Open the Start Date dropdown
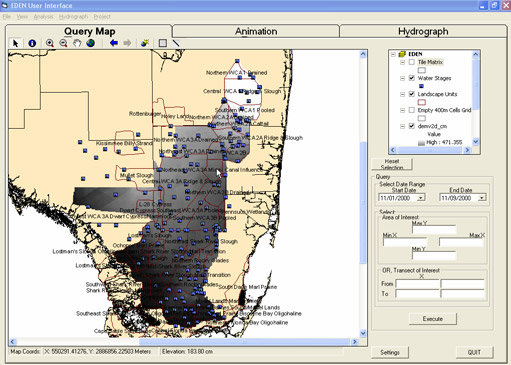 point(421,198)
